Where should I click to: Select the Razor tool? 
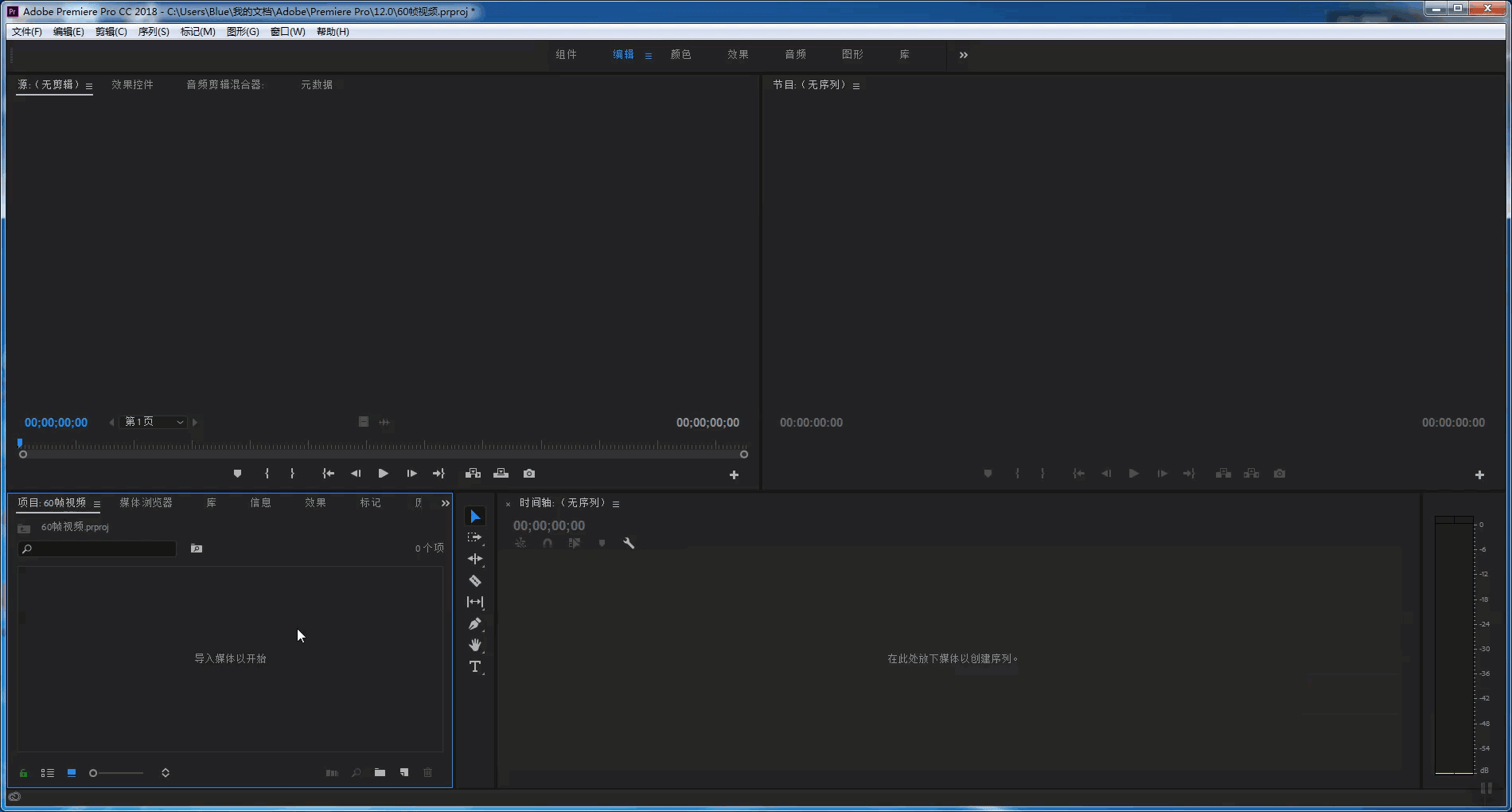click(x=475, y=580)
